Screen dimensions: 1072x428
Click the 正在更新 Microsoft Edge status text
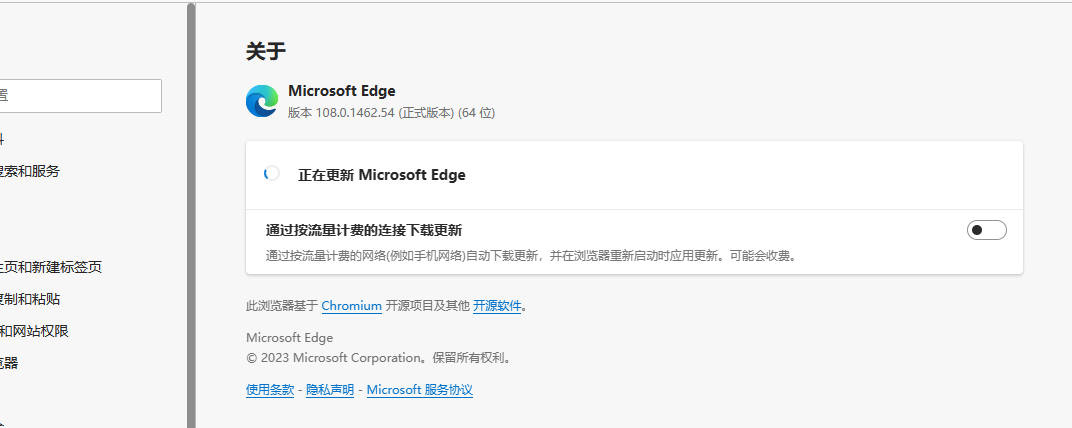click(x=381, y=174)
